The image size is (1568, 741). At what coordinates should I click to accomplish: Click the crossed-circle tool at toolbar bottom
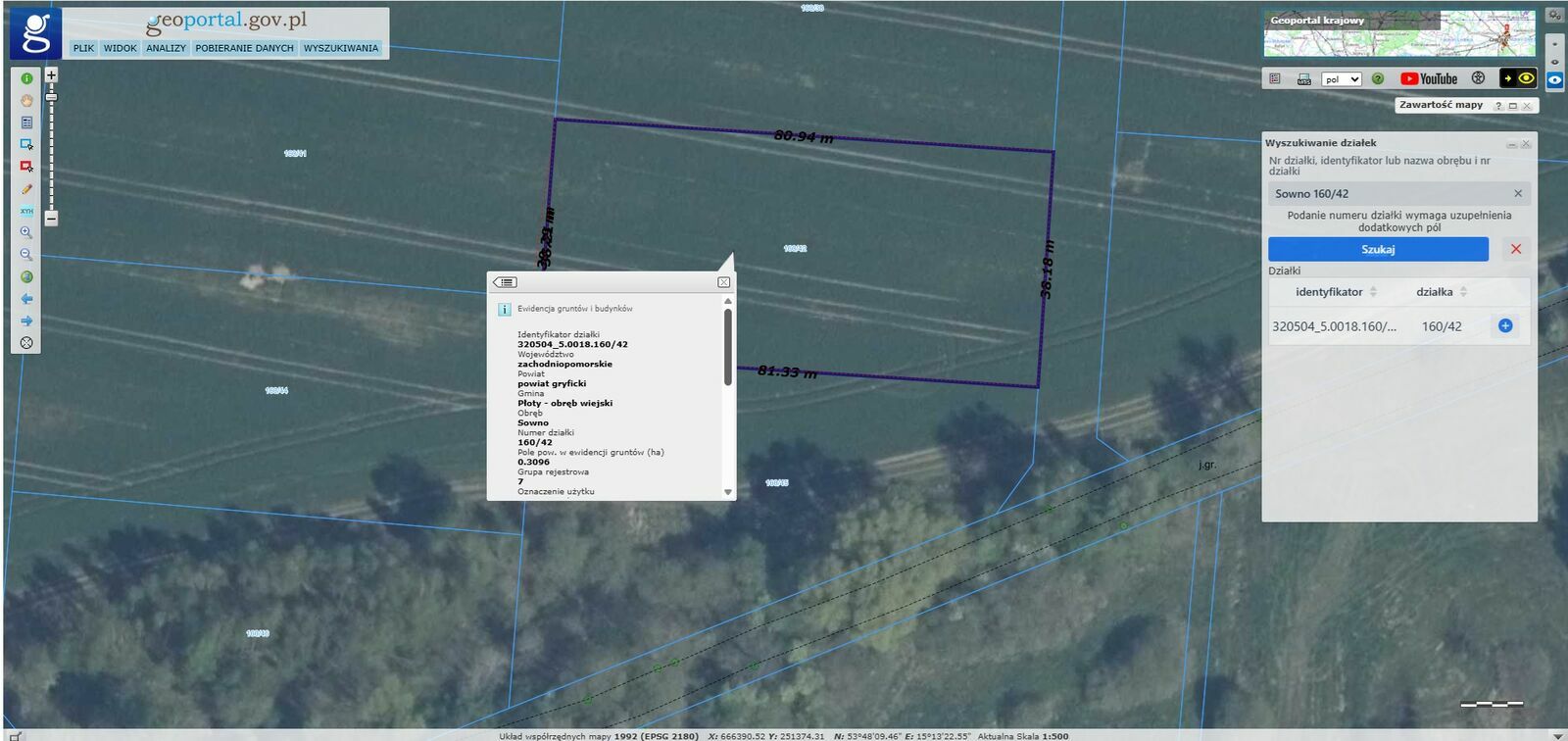[26, 343]
